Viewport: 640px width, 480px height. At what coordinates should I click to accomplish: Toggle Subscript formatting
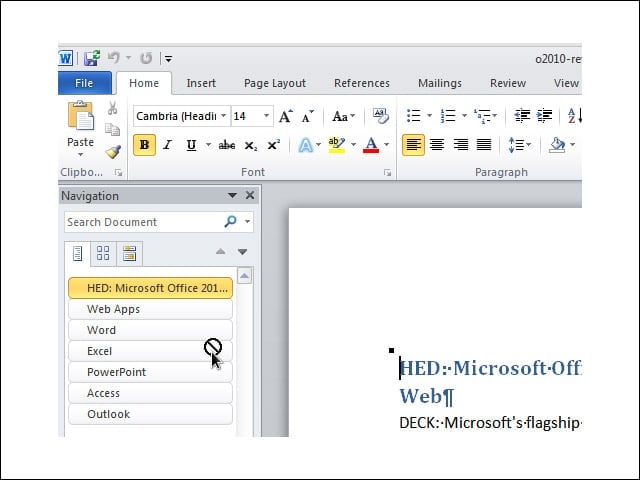(251, 145)
